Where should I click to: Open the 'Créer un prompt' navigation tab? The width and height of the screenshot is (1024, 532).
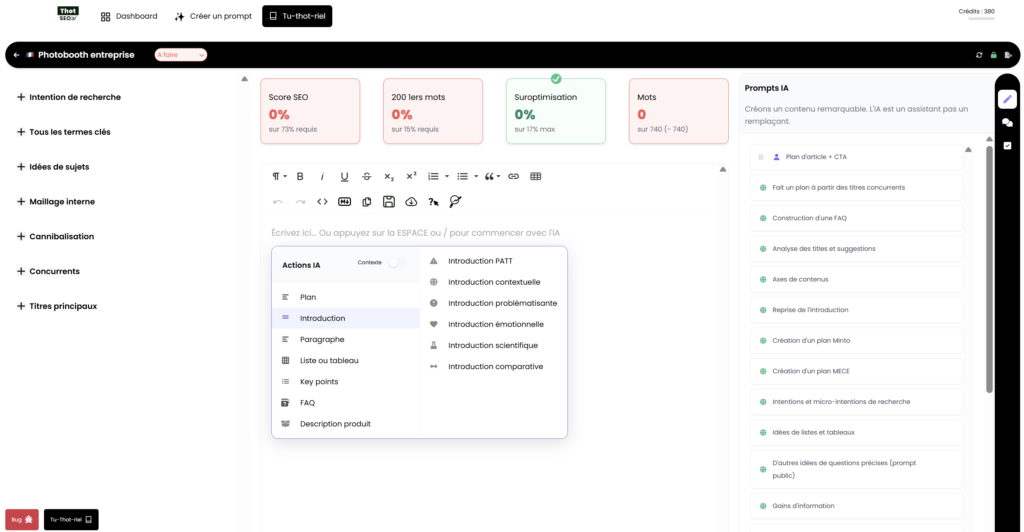click(213, 16)
